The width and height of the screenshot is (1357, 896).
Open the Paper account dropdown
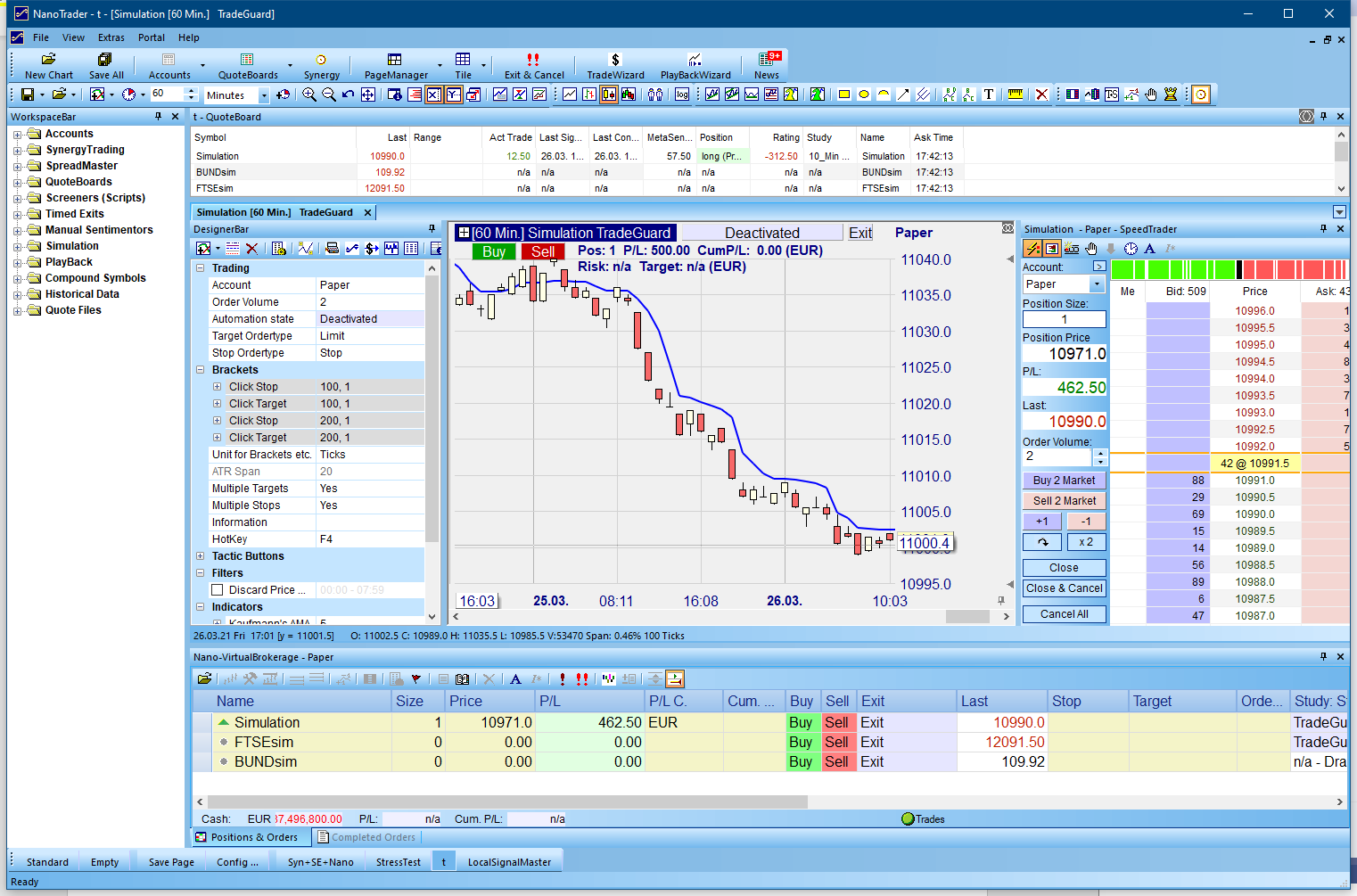[x=1097, y=284]
